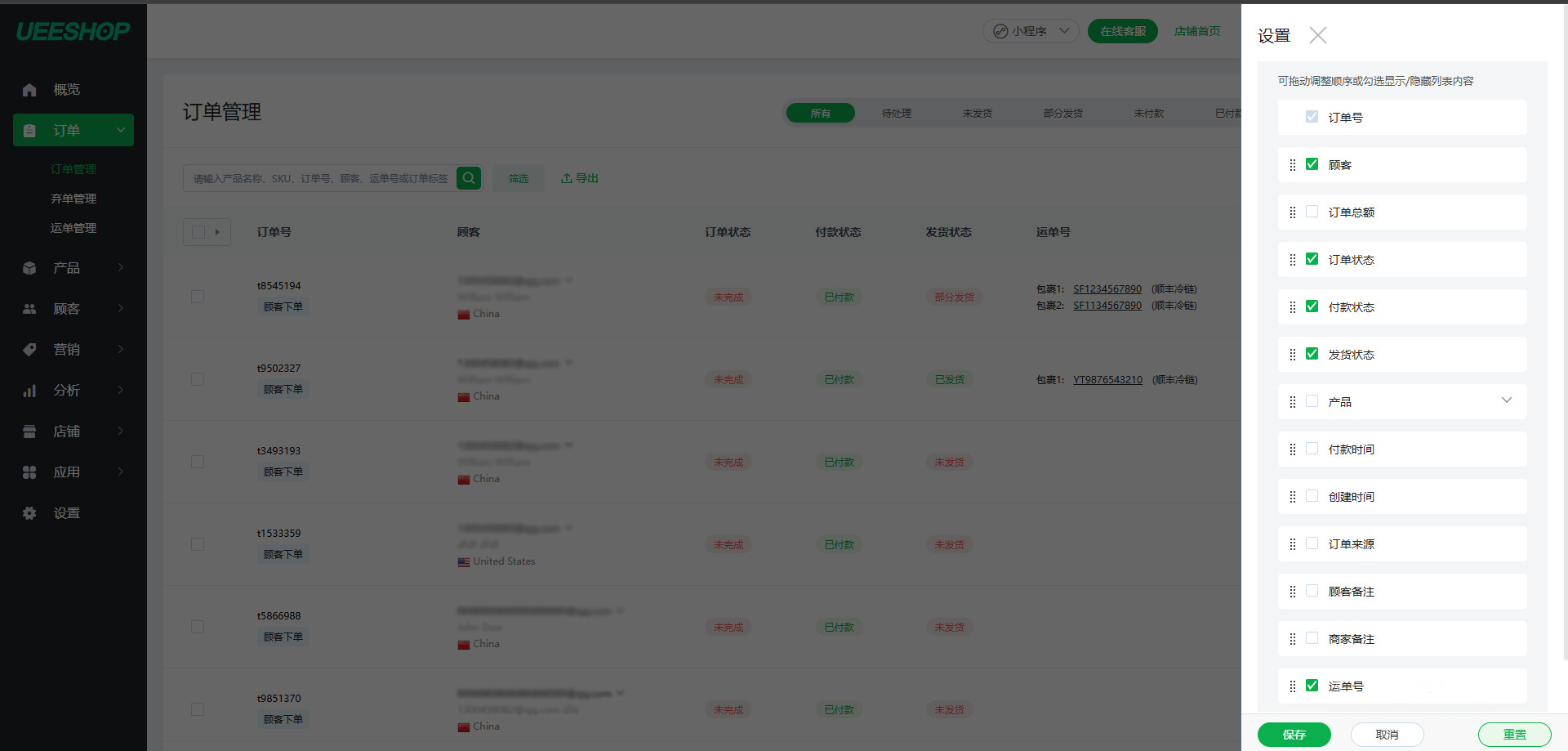The image size is (1568, 751).
Task: Collapse the 订单 sidebar menu chevron
Action: point(121,130)
